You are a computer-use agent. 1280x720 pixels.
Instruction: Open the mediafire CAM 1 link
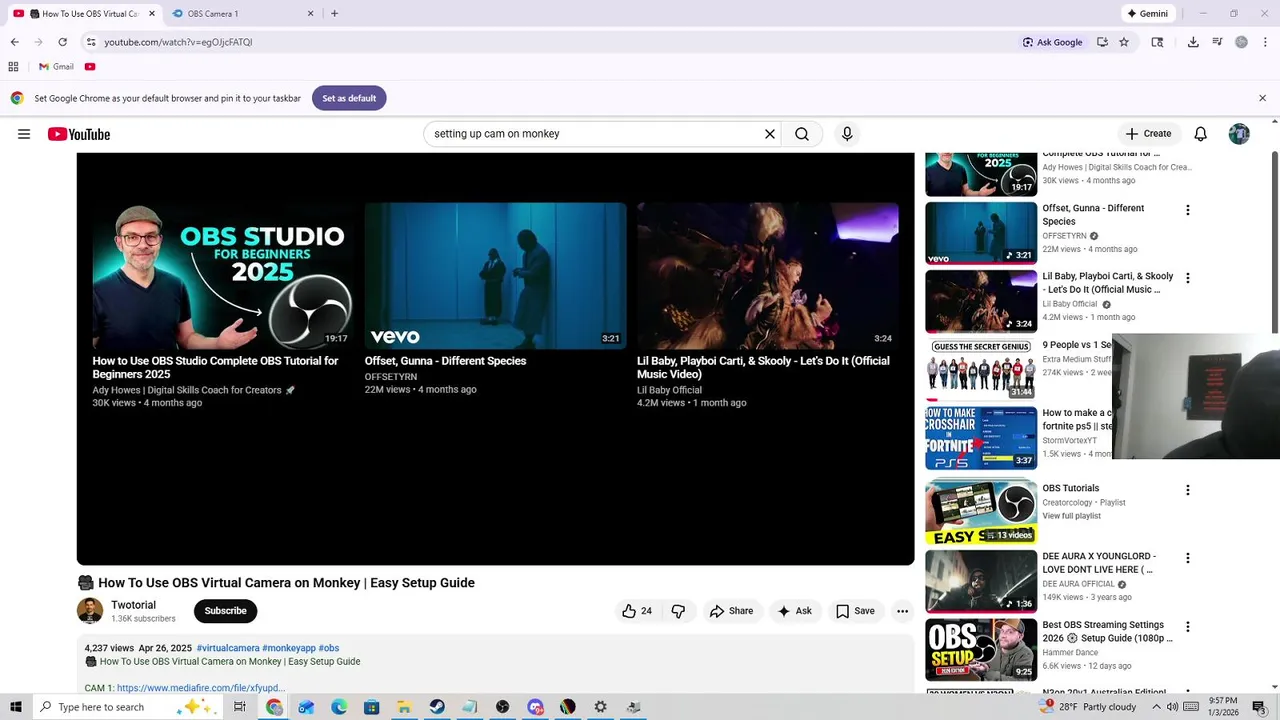[201, 688]
